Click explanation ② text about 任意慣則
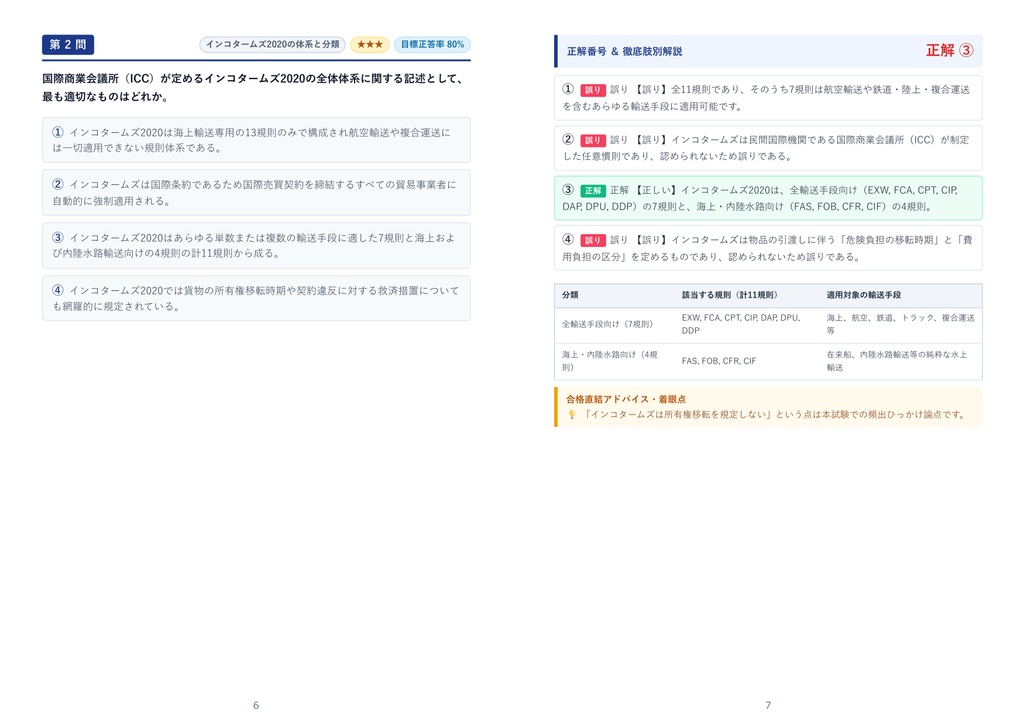This screenshot has height=727, width=1024. pyautogui.click(x=768, y=148)
